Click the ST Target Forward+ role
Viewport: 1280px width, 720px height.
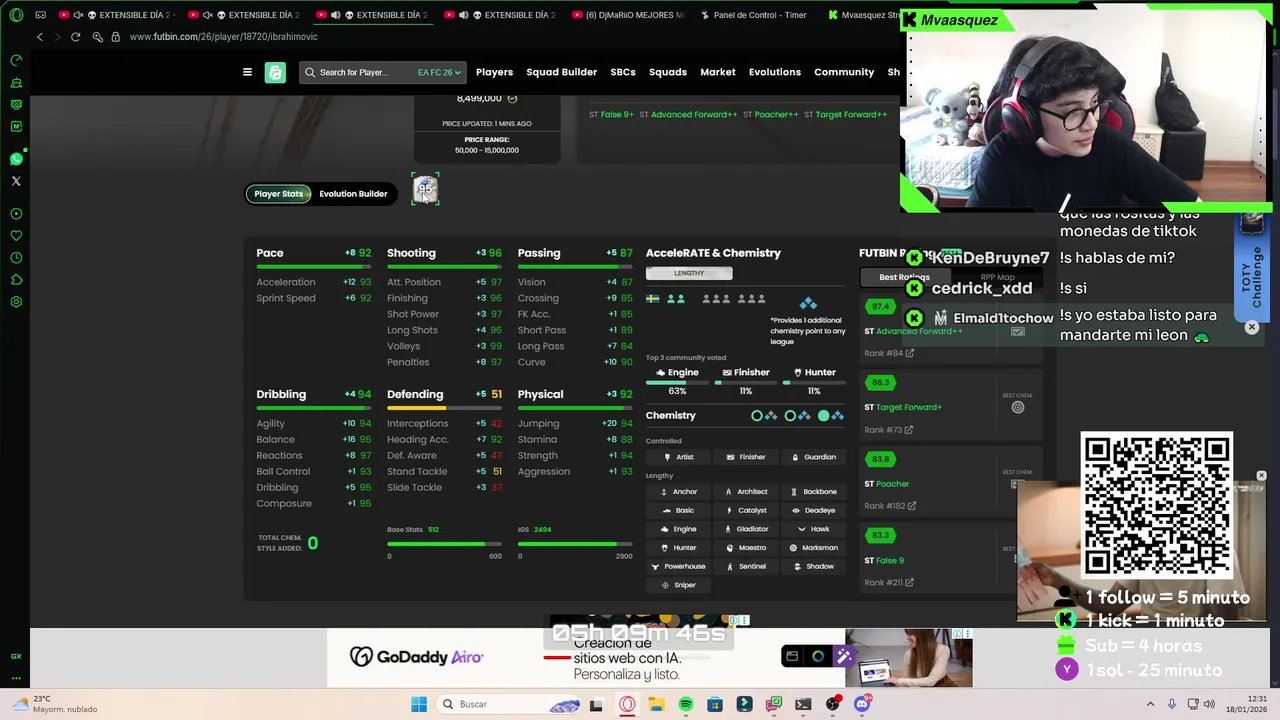[903, 407]
